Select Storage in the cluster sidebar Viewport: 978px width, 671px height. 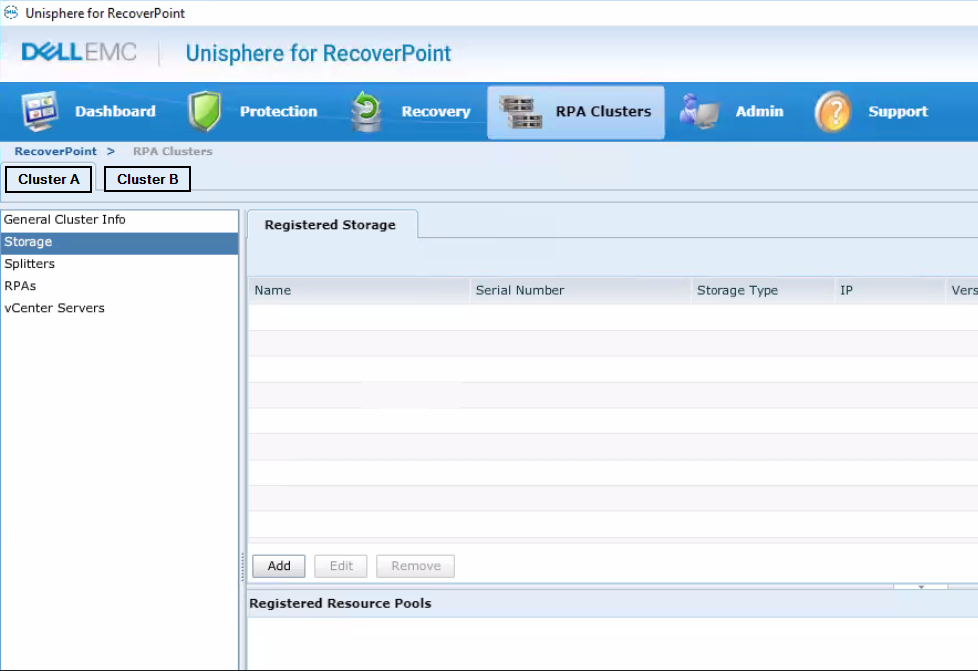pos(28,241)
